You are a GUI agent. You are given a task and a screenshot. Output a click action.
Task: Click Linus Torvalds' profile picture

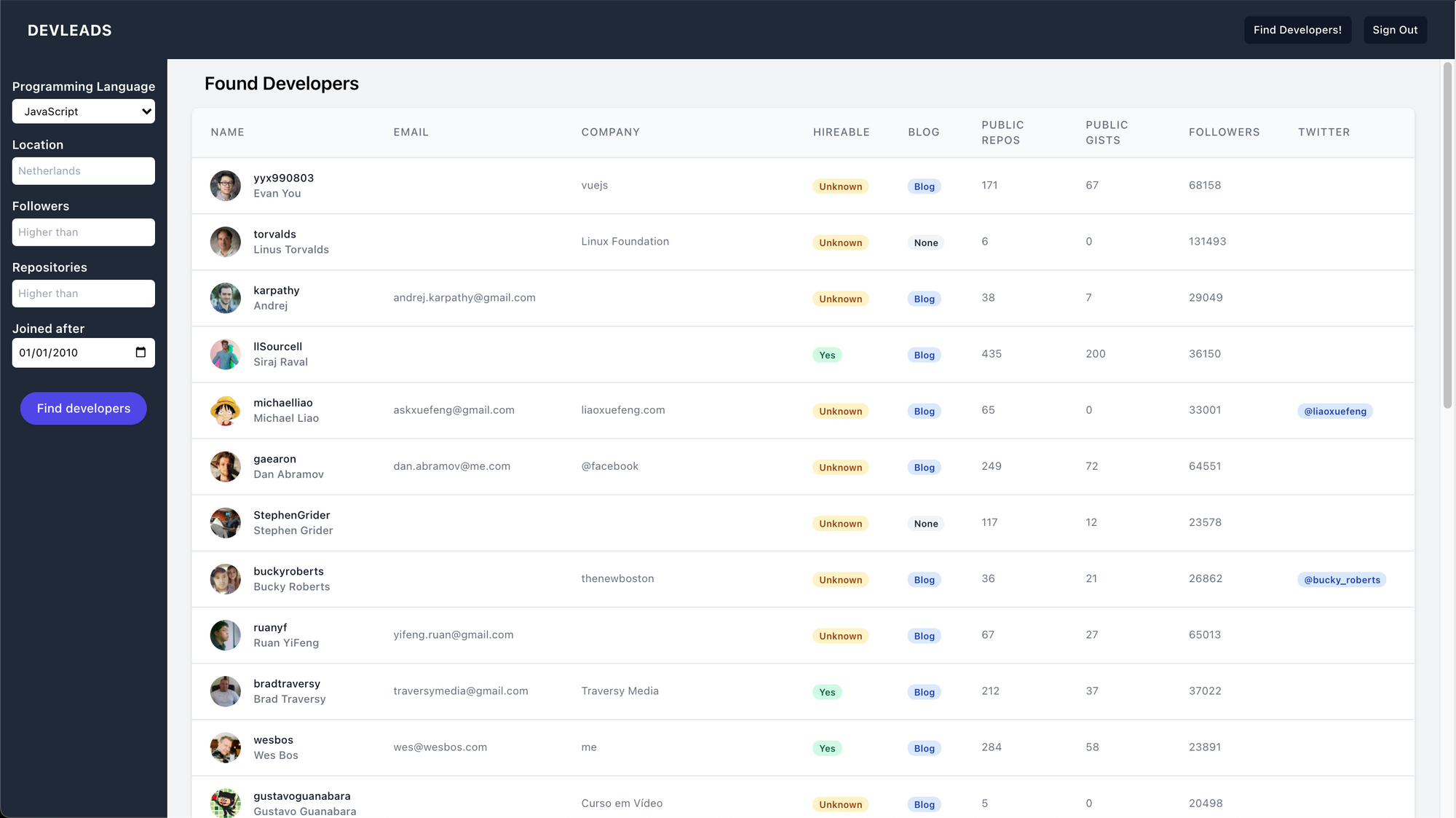click(225, 241)
